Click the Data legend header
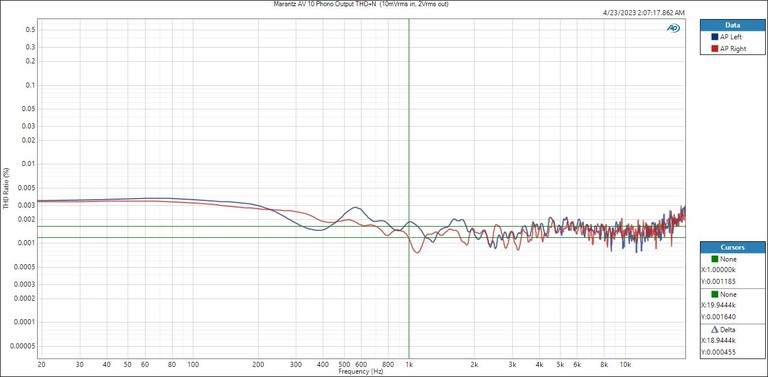The width and height of the screenshot is (768, 377). coord(732,25)
